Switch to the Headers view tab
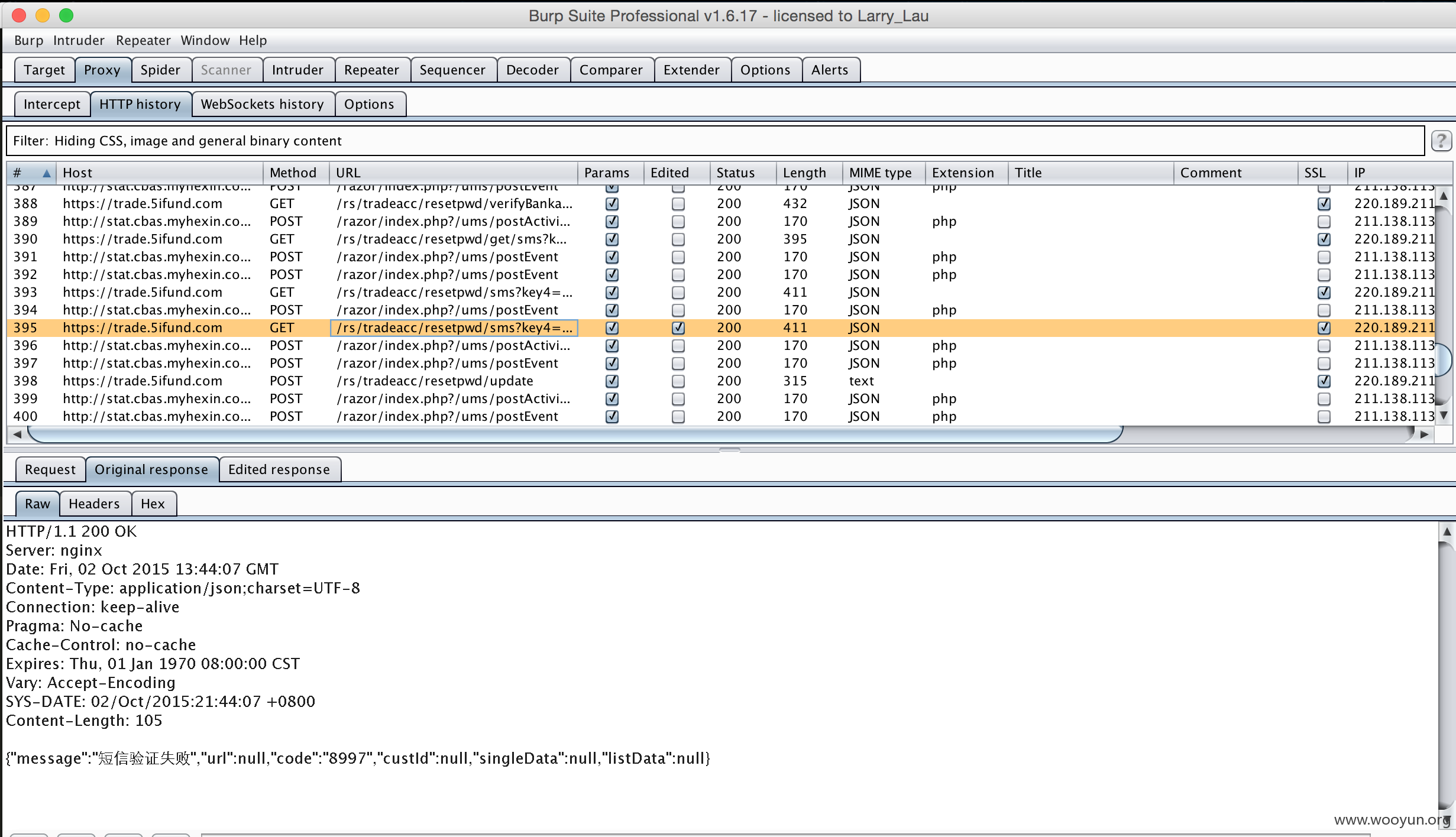Screen dimensions: 1456x837 coord(94,504)
